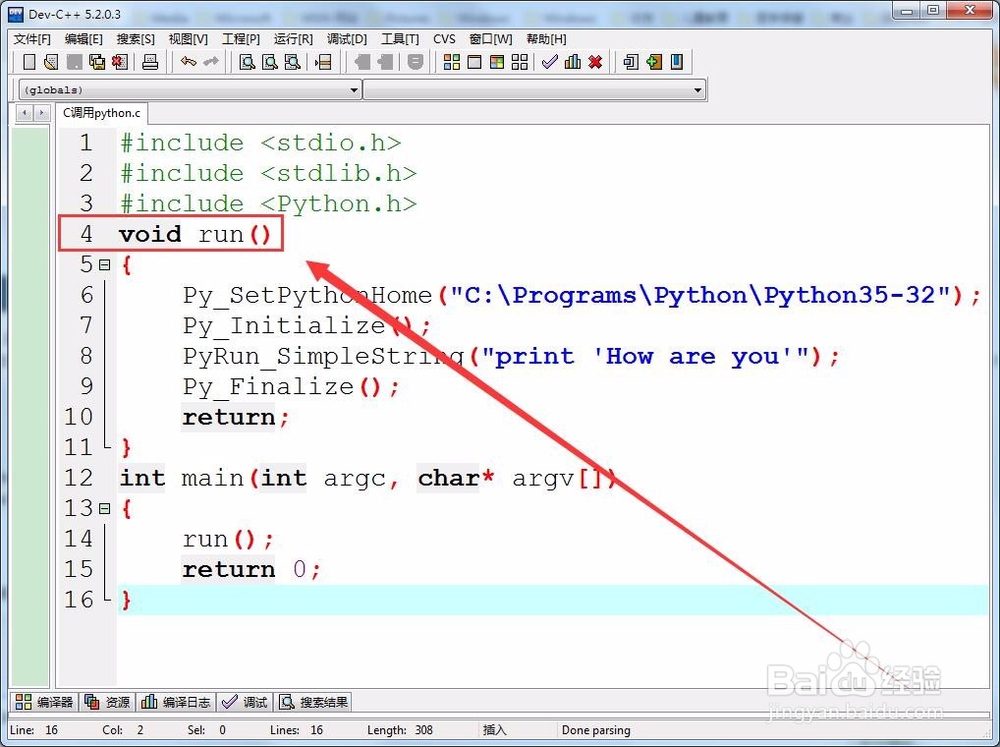This screenshot has height=747, width=1000.
Task: Click the red X stop-execution icon
Action: coord(595,62)
